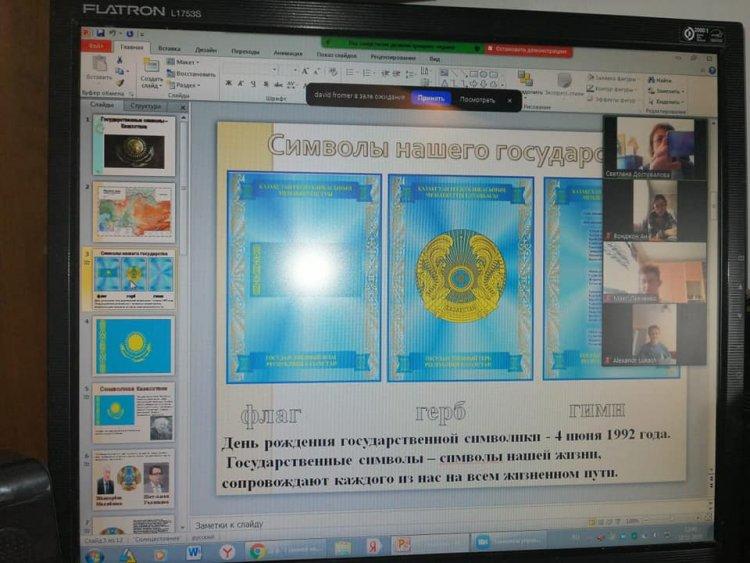Screen dimensions: 750x563
Task: Click the character spacing AV icon
Action: pos(291,85)
